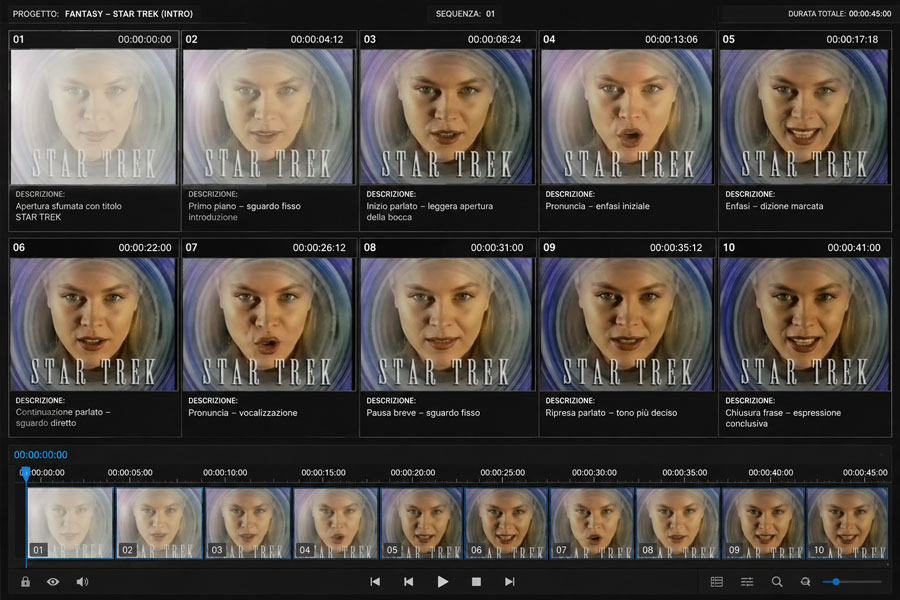Click frame 07 timecode 00:00:26:12
Viewport: 900px width, 600px height.
pos(319,247)
